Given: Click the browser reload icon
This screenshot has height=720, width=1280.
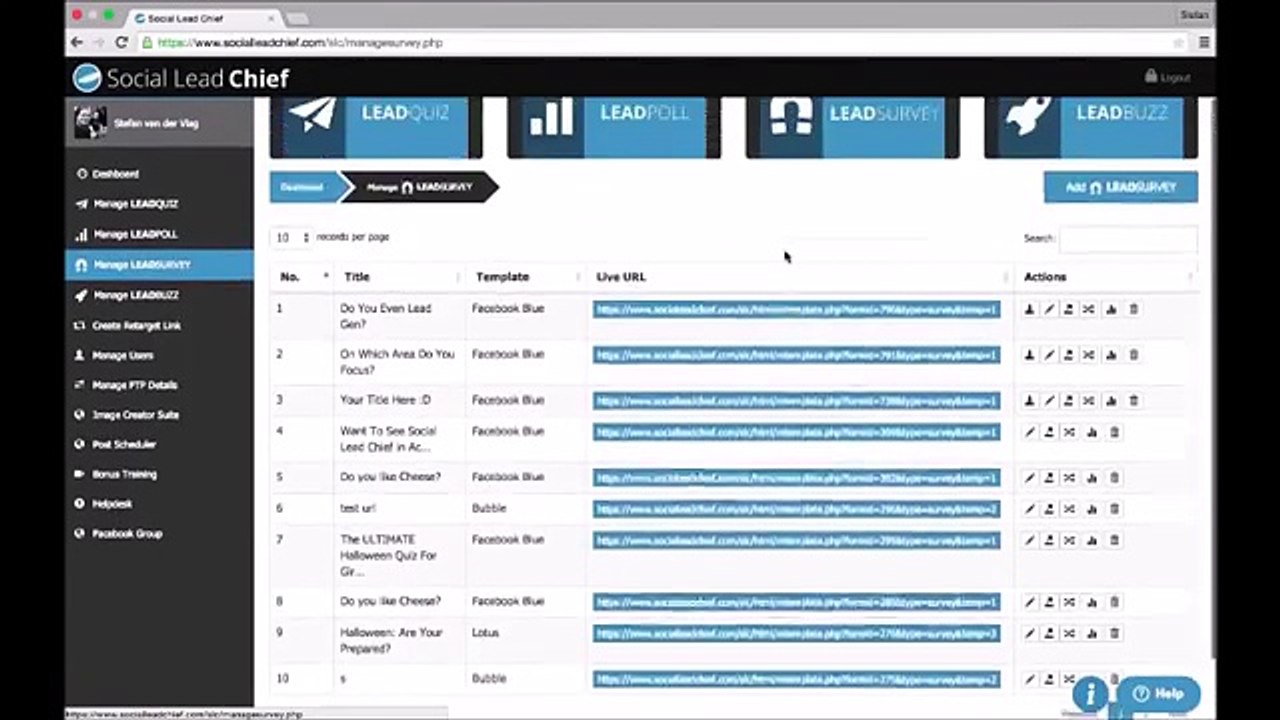Looking at the screenshot, I should point(122,42).
